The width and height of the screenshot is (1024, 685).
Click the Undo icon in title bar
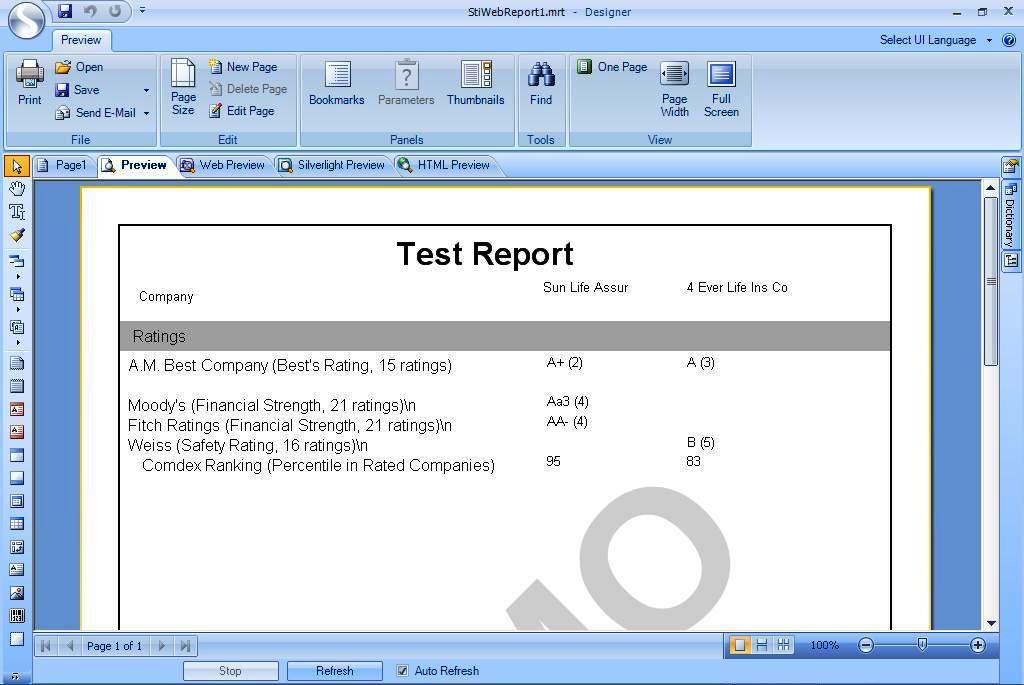[x=89, y=10]
